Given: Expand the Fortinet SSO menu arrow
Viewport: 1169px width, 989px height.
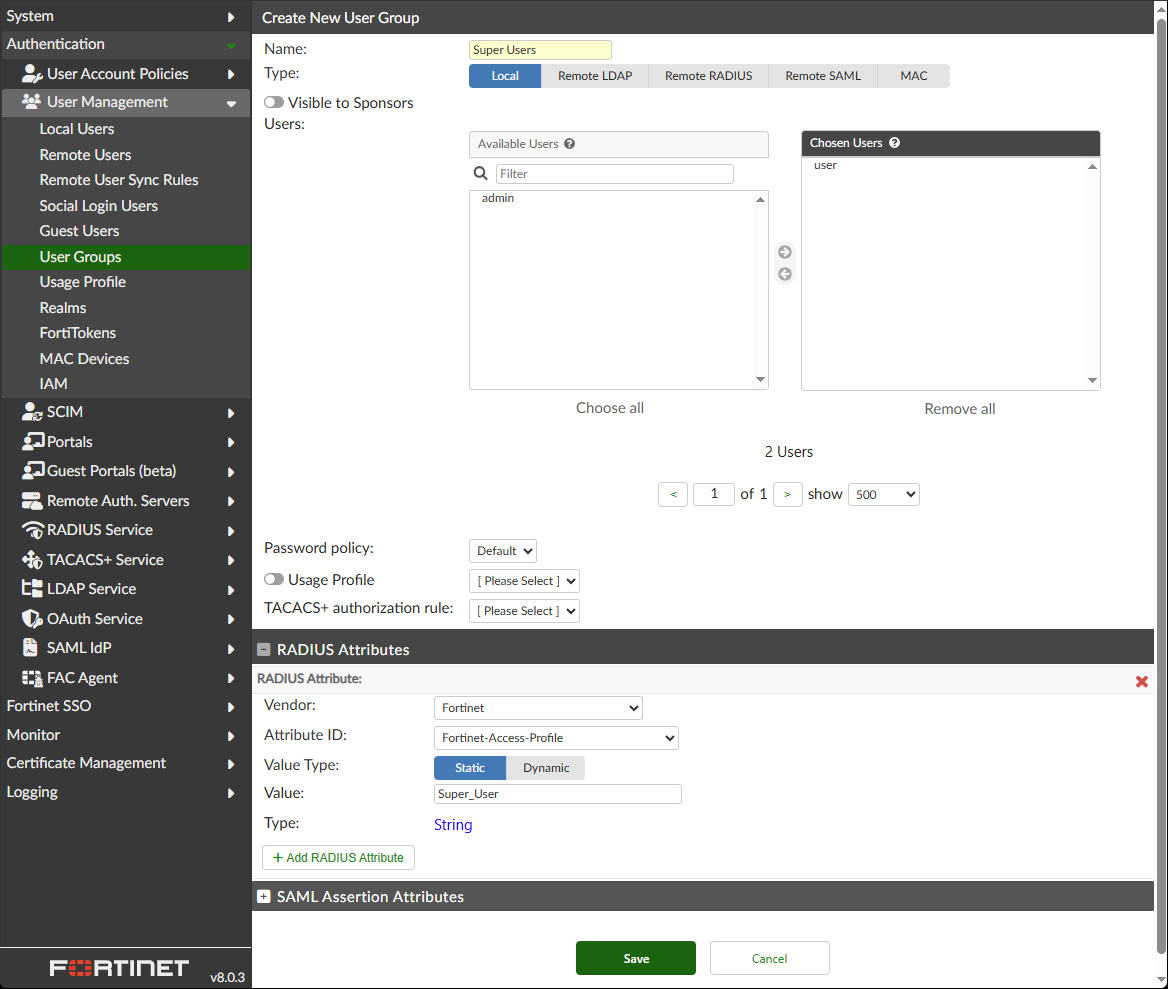Looking at the screenshot, I should pos(231,707).
